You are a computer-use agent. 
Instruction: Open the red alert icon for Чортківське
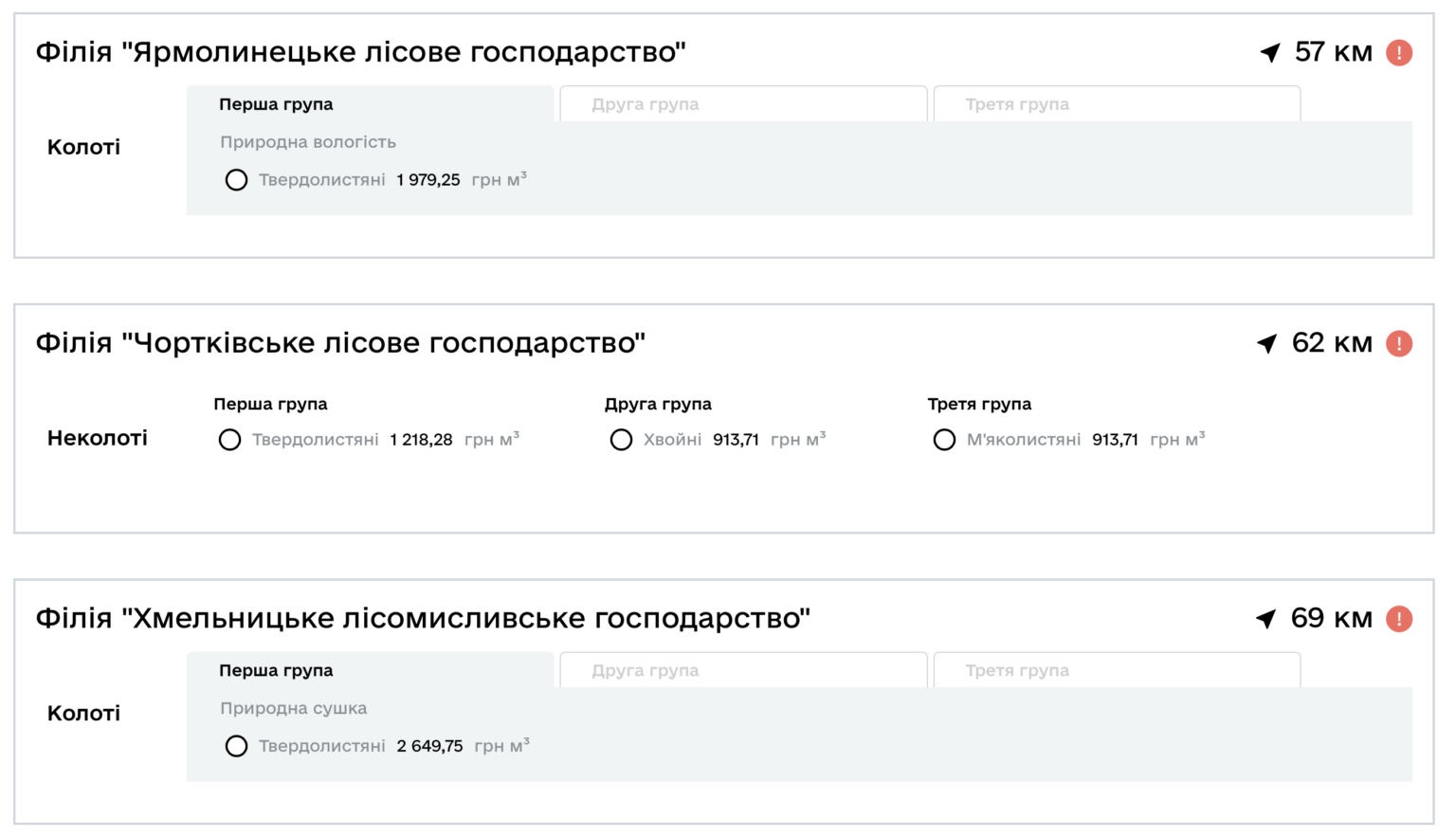click(x=1399, y=343)
